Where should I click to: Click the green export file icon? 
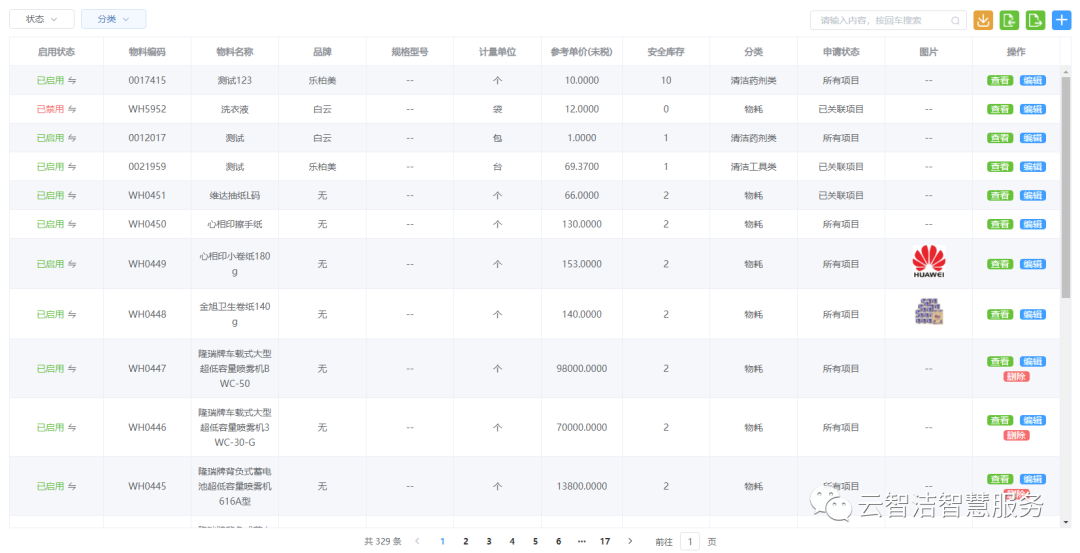1035,20
